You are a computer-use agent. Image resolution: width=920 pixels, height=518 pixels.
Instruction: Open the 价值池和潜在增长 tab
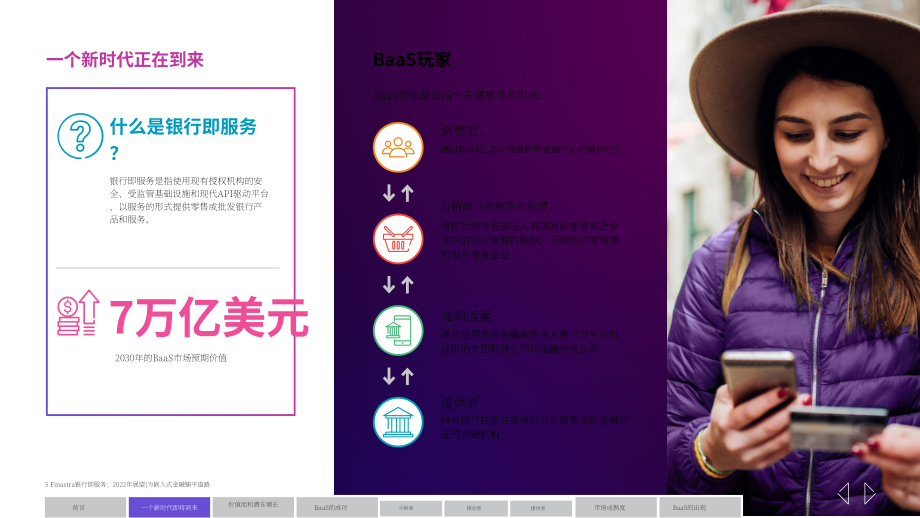click(253, 507)
